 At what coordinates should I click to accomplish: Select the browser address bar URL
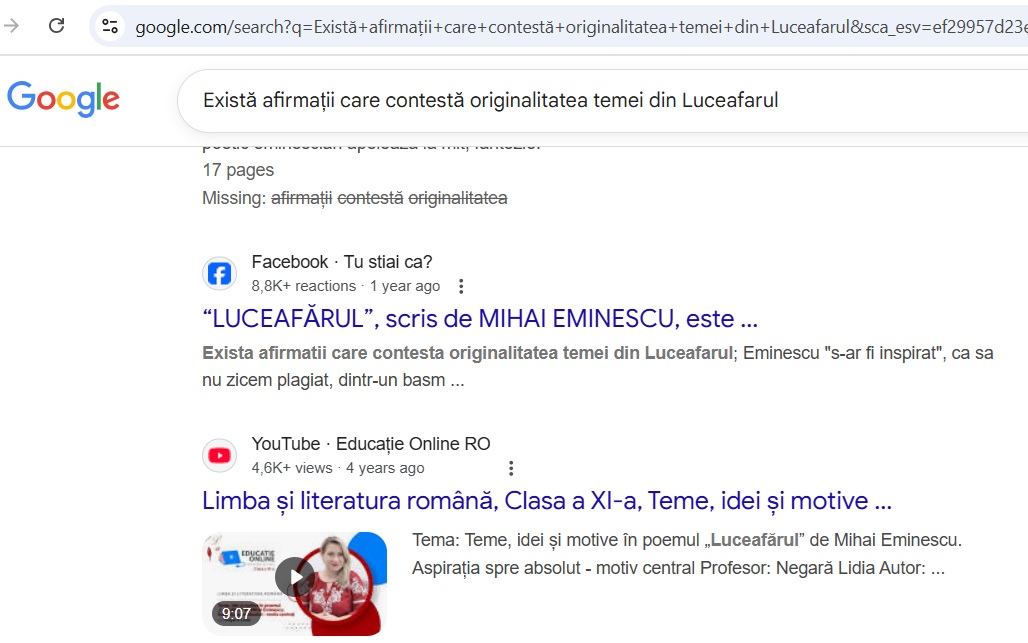point(581,27)
